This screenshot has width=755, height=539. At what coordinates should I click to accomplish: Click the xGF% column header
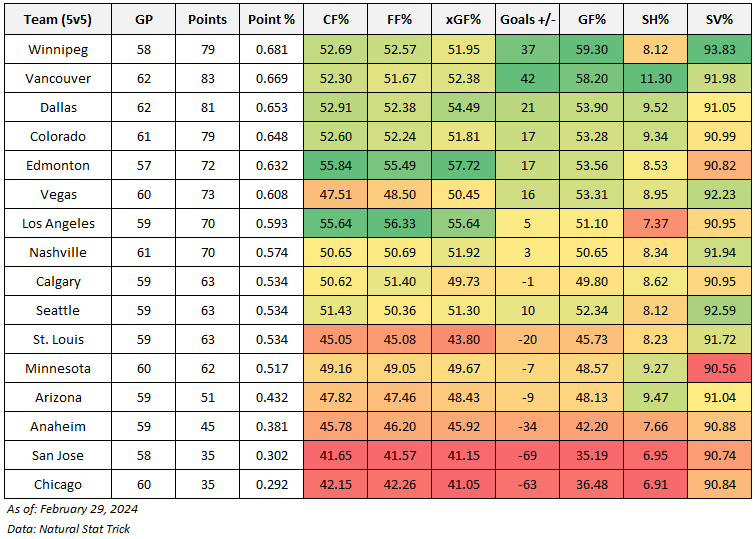[490, 19]
